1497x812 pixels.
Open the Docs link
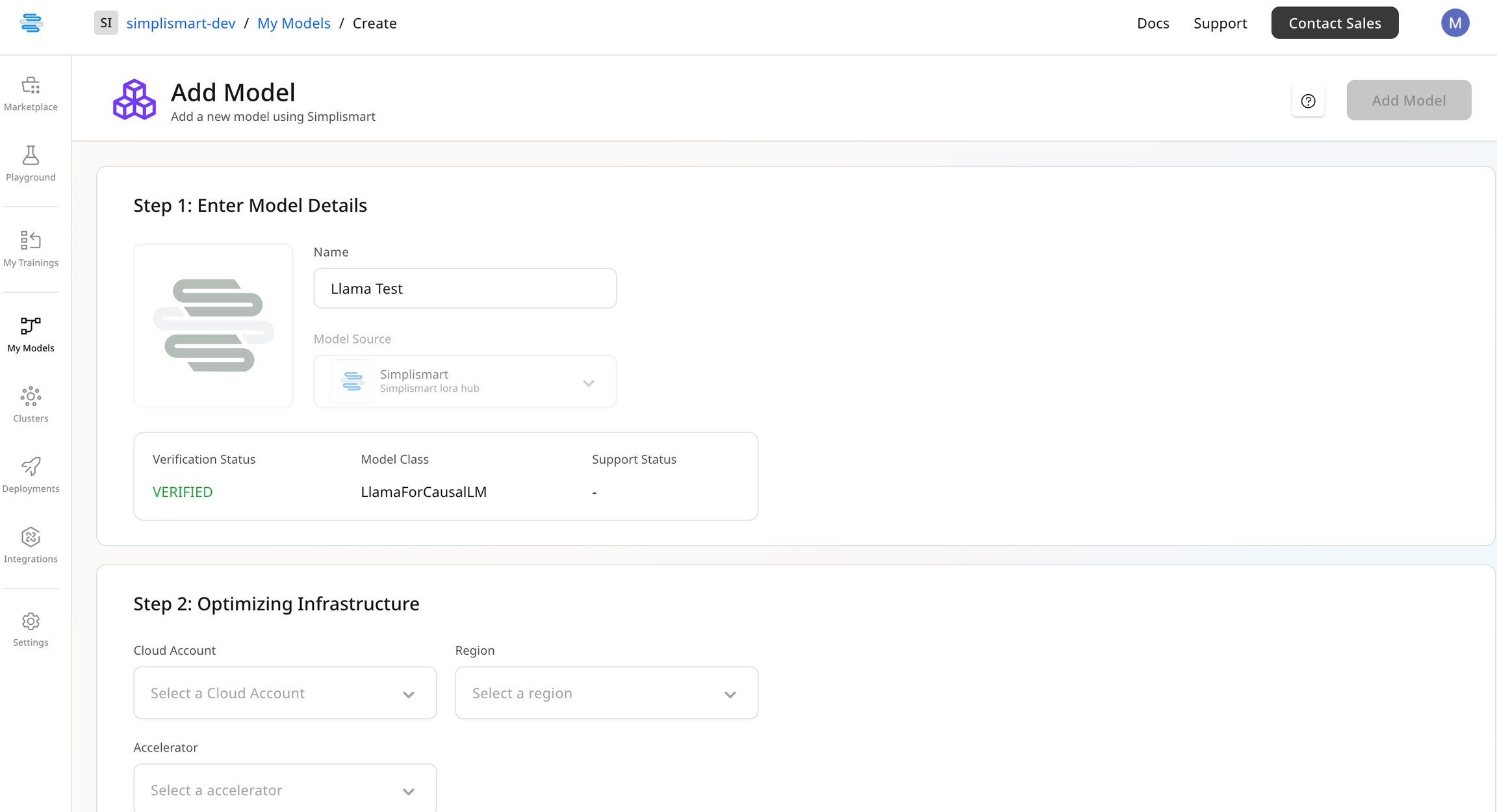coord(1153,23)
